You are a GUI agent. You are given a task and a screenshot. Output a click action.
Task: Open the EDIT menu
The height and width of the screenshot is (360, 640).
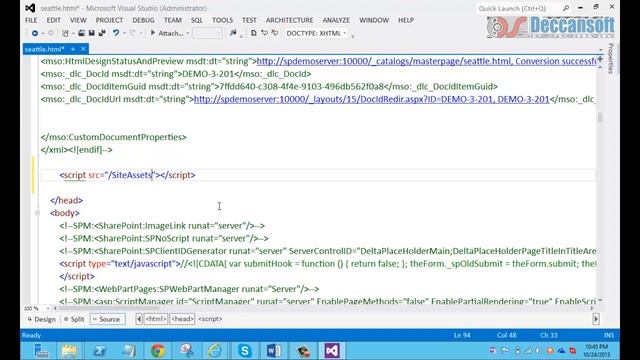53,20
